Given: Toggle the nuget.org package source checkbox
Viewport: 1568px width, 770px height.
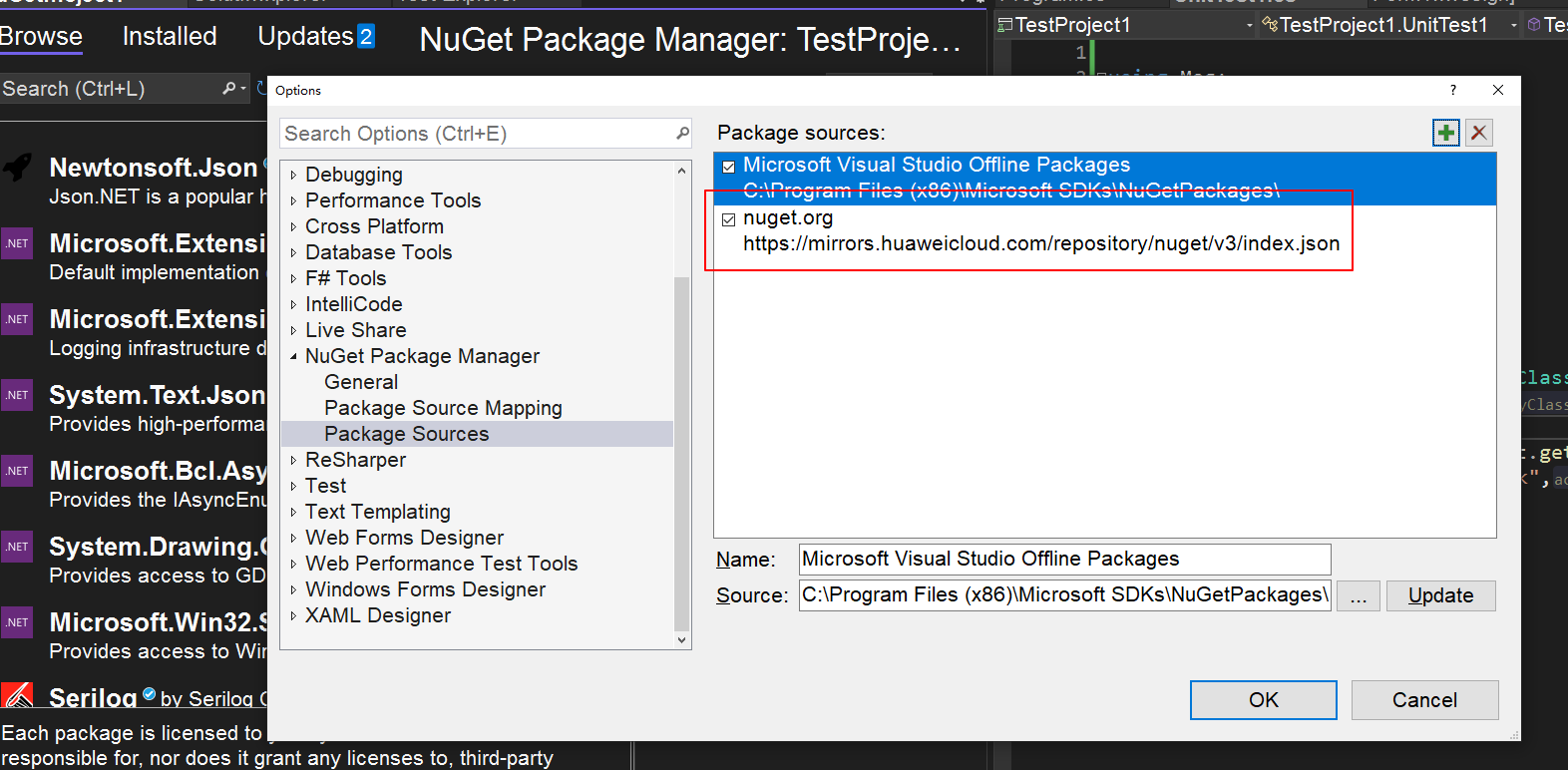Looking at the screenshot, I should tap(729, 219).
